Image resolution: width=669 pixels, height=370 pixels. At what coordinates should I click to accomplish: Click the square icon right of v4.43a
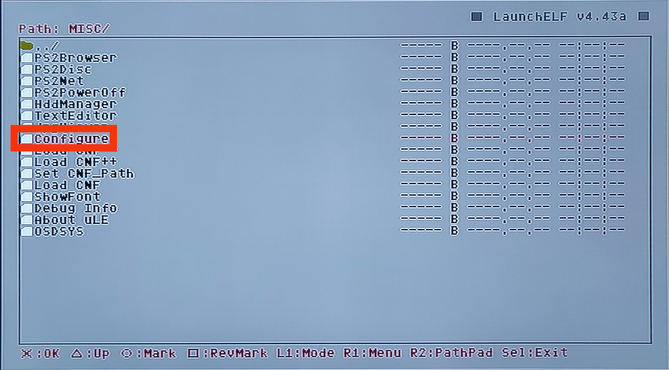pyautogui.click(x=643, y=16)
